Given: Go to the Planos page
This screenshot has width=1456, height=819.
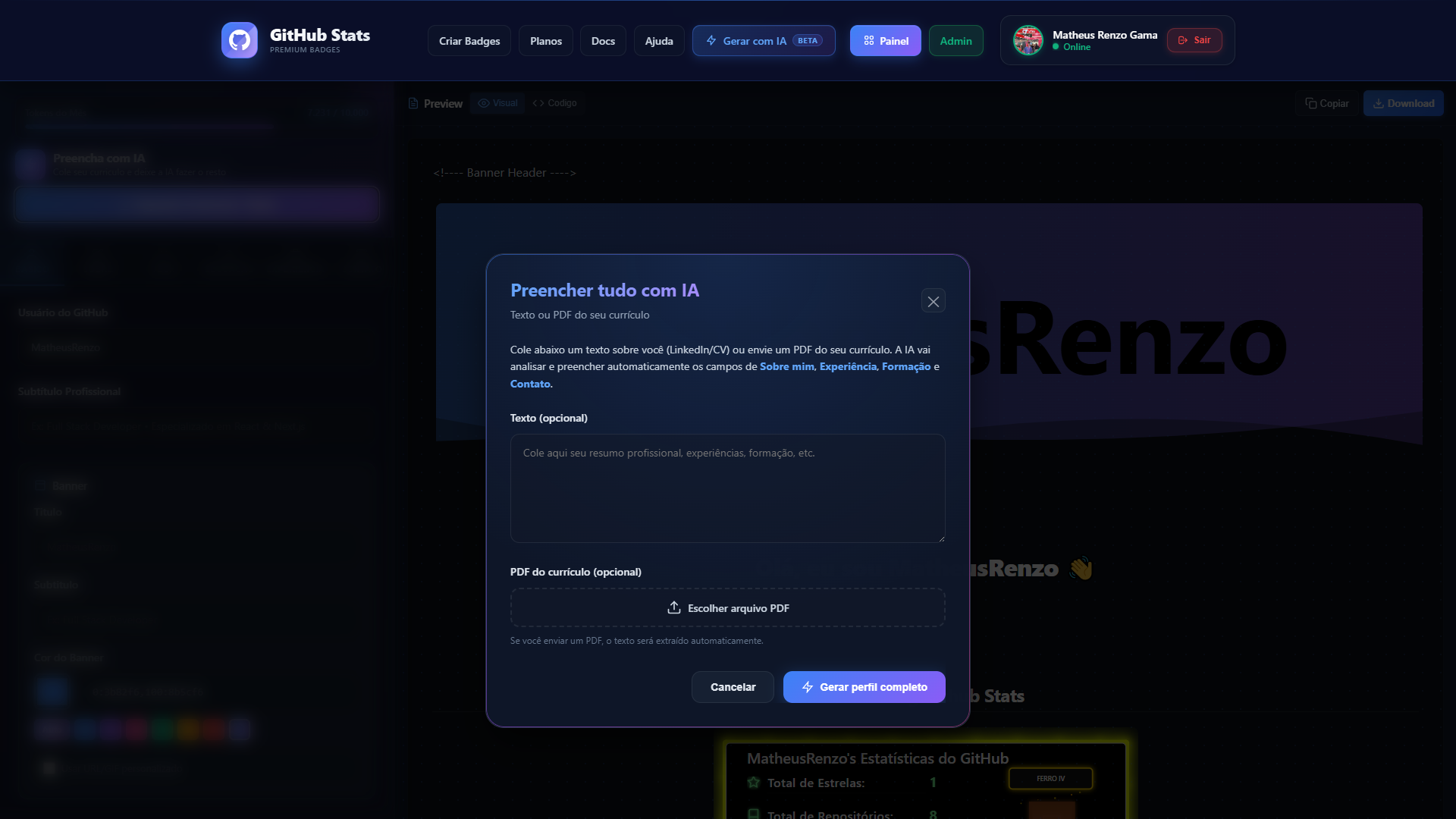Looking at the screenshot, I should (546, 41).
